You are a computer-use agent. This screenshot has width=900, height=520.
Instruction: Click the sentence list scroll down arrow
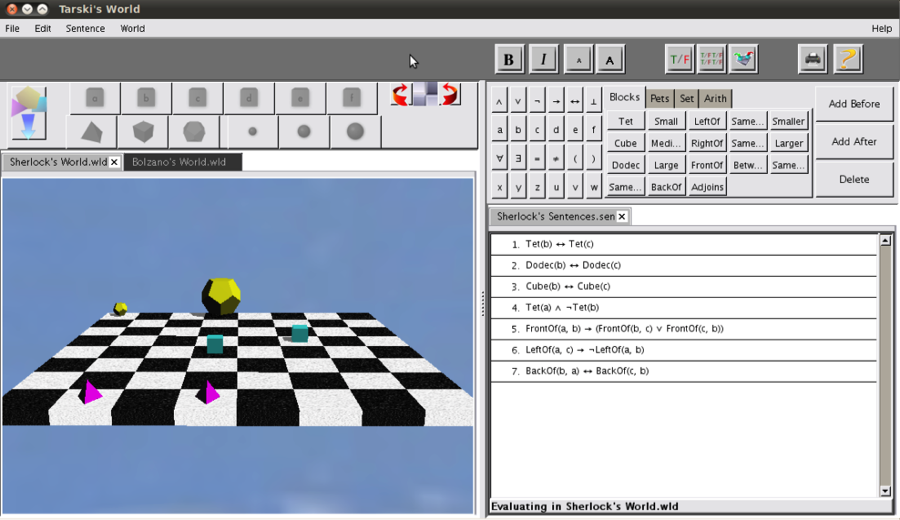pos(885,491)
